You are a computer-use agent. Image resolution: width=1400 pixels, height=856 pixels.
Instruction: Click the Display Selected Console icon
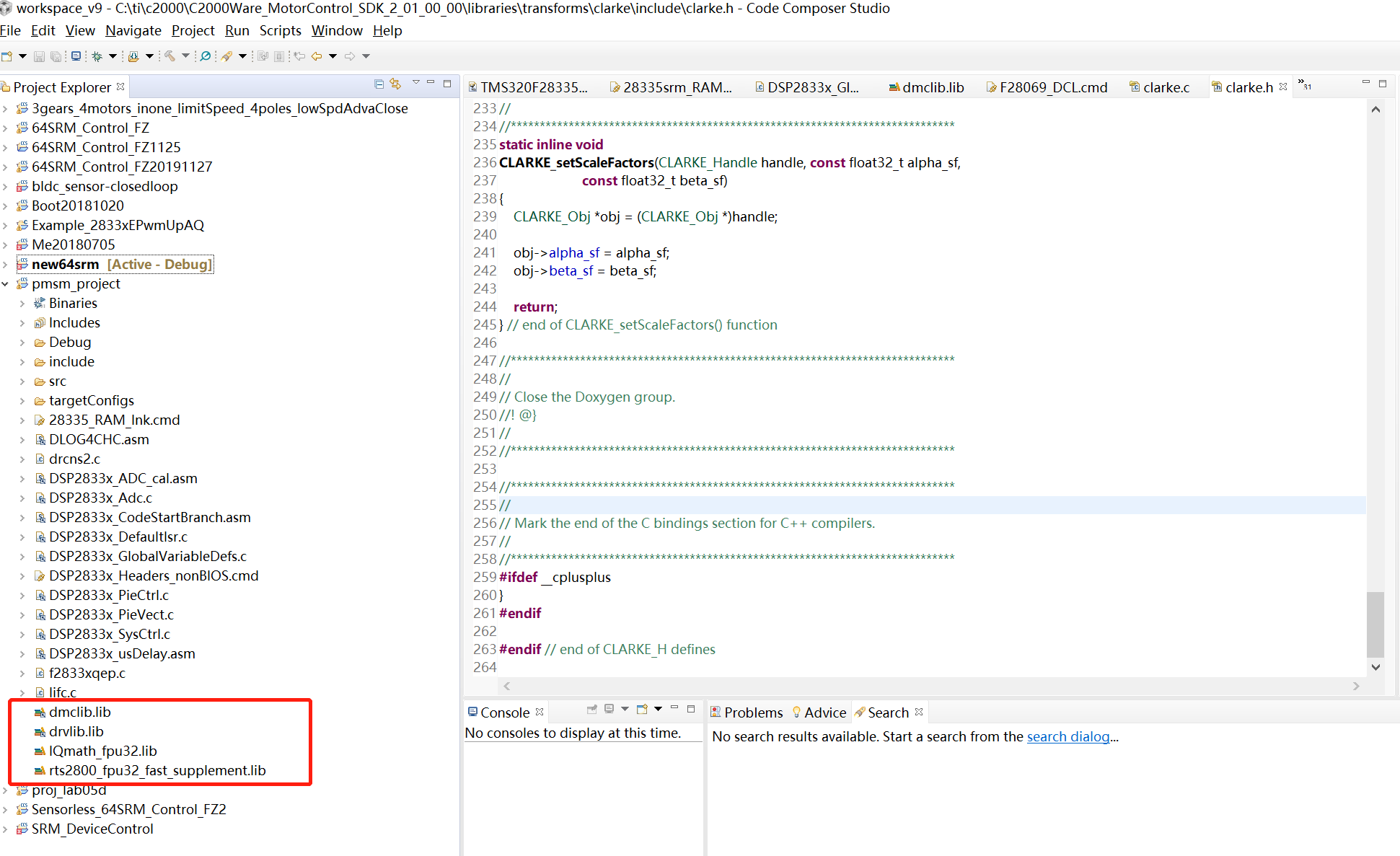609,710
